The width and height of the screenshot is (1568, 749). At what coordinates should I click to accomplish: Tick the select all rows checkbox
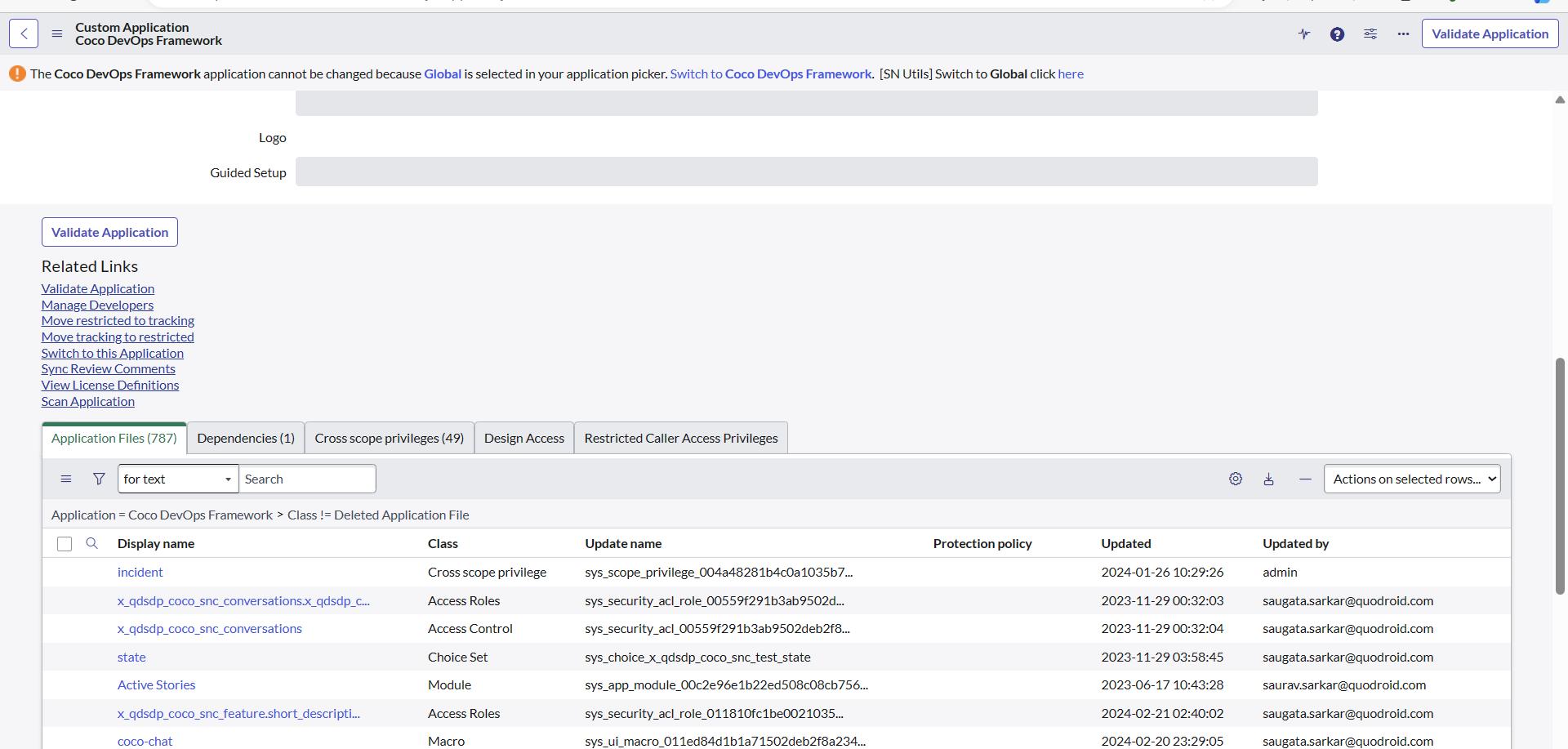click(65, 544)
